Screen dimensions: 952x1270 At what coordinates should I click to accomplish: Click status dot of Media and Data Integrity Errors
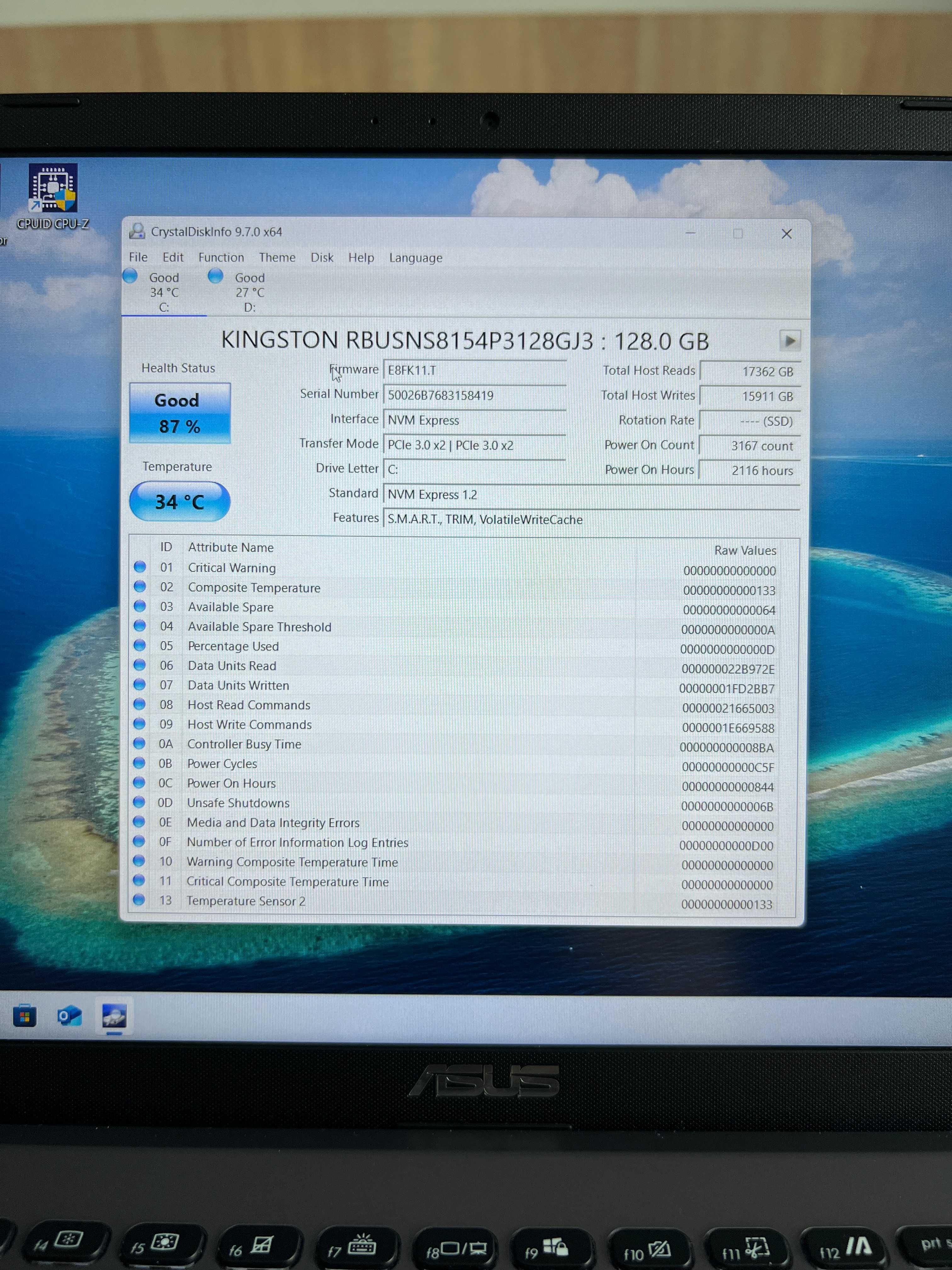click(x=139, y=821)
